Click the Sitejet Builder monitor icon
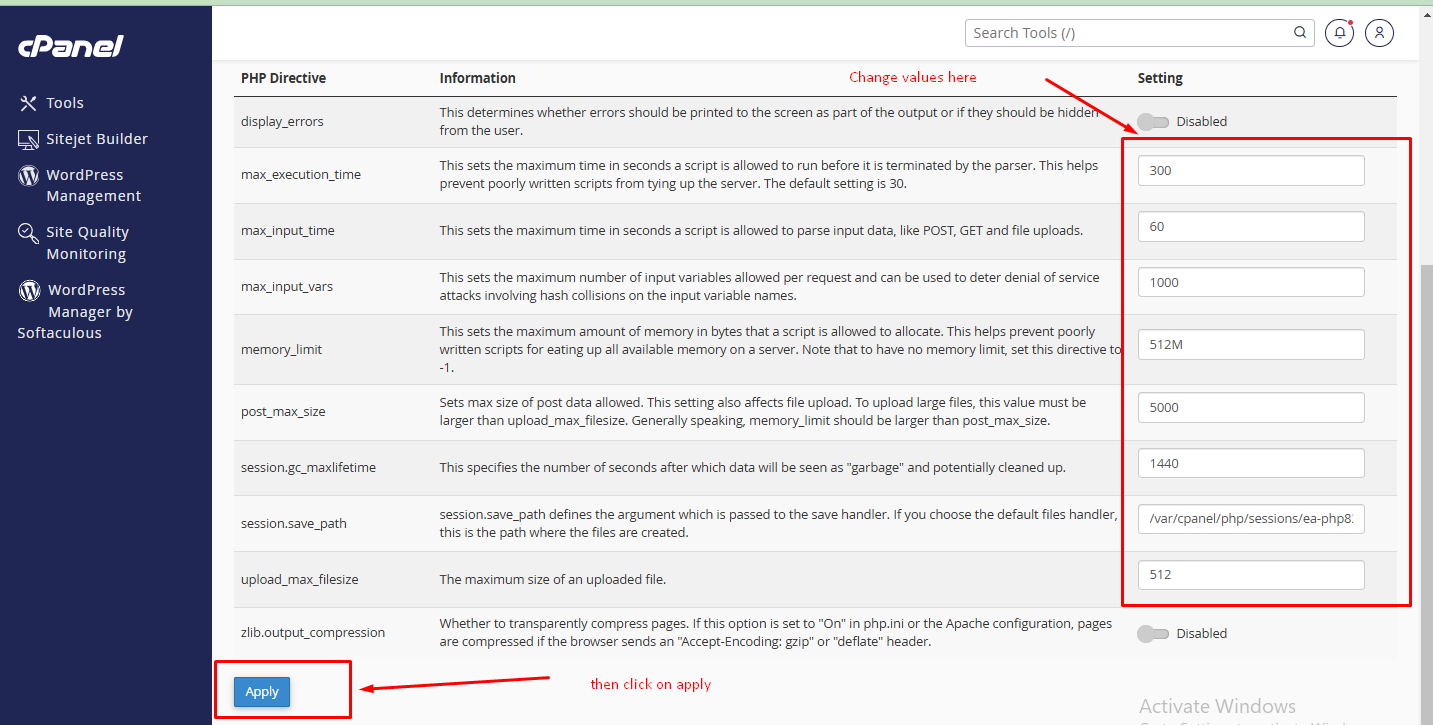Viewport: 1433px width, 725px height. pos(28,139)
